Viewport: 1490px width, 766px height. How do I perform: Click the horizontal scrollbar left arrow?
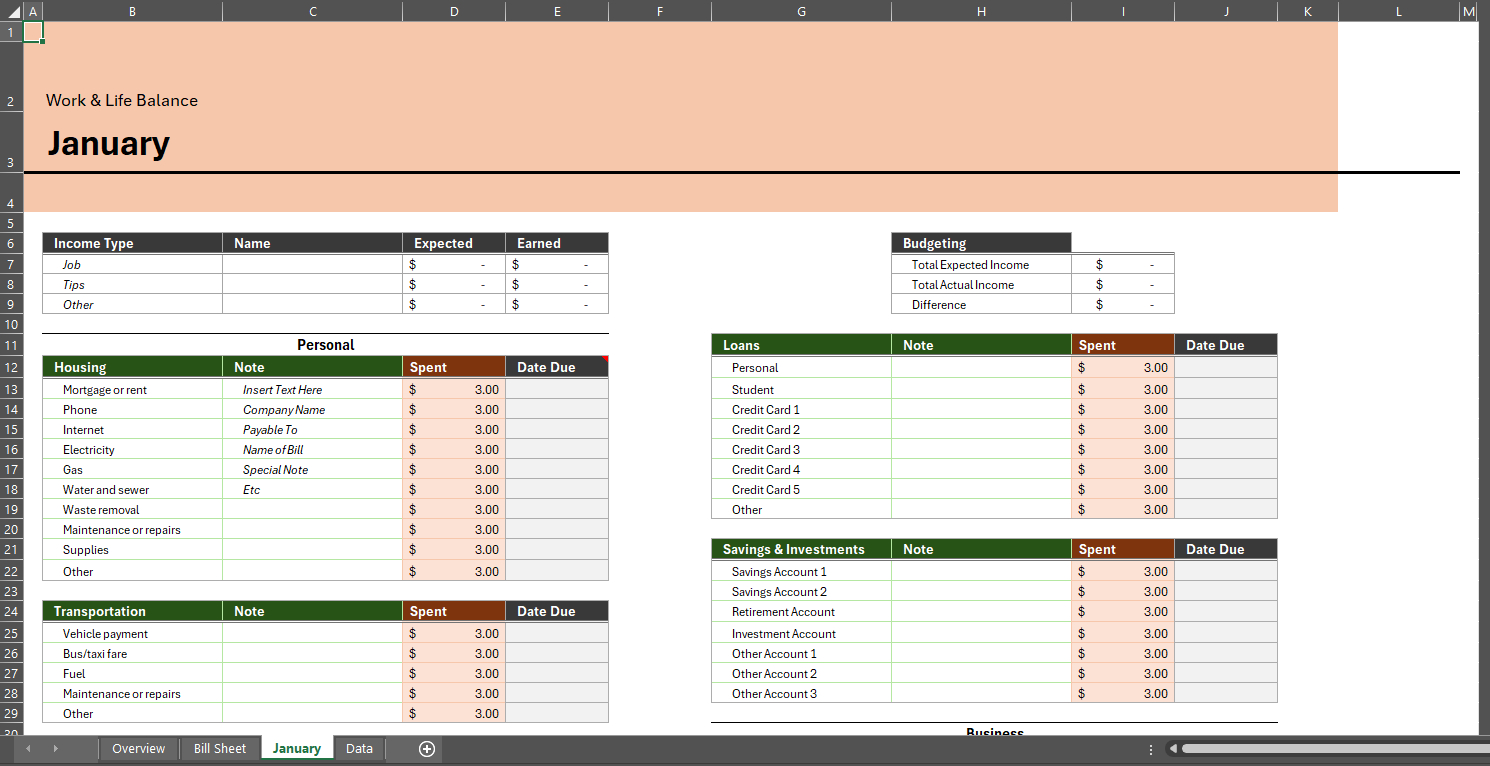coord(1174,749)
